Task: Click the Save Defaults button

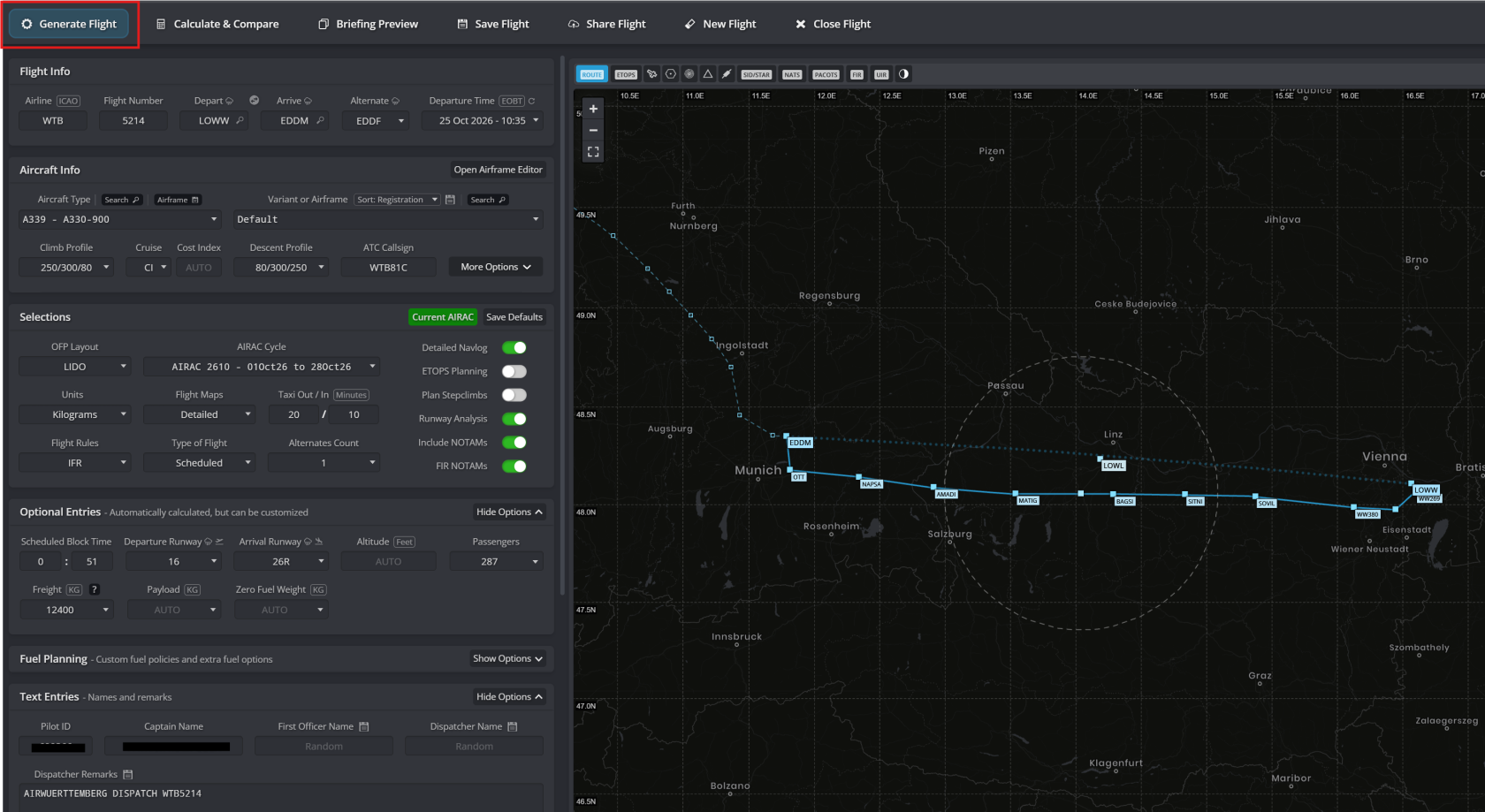Action: click(x=514, y=317)
